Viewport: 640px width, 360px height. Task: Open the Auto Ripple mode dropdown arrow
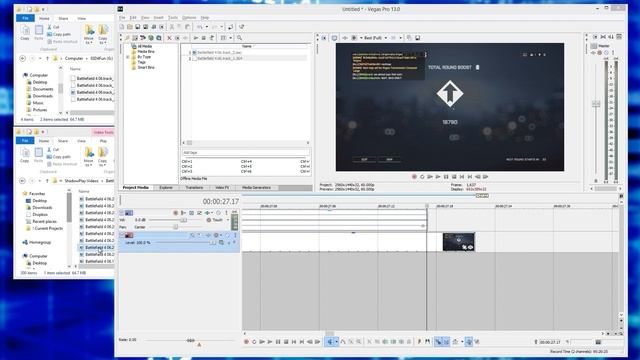462,342
